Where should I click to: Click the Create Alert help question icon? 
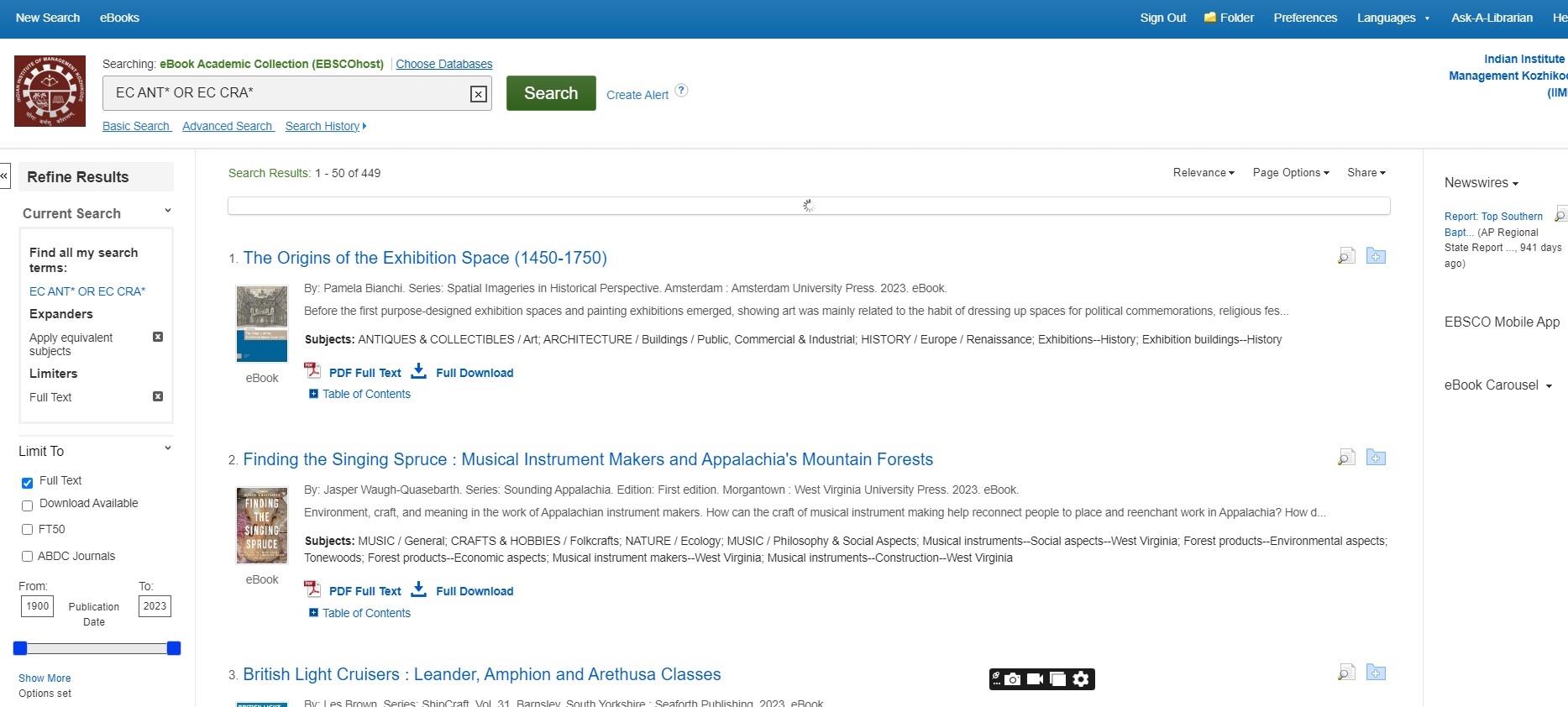(682, 91)
